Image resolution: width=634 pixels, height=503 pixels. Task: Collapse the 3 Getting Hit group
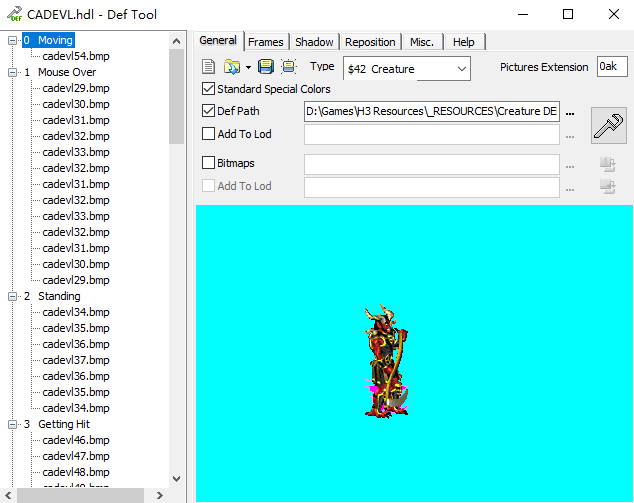click(x=13, y=424)
